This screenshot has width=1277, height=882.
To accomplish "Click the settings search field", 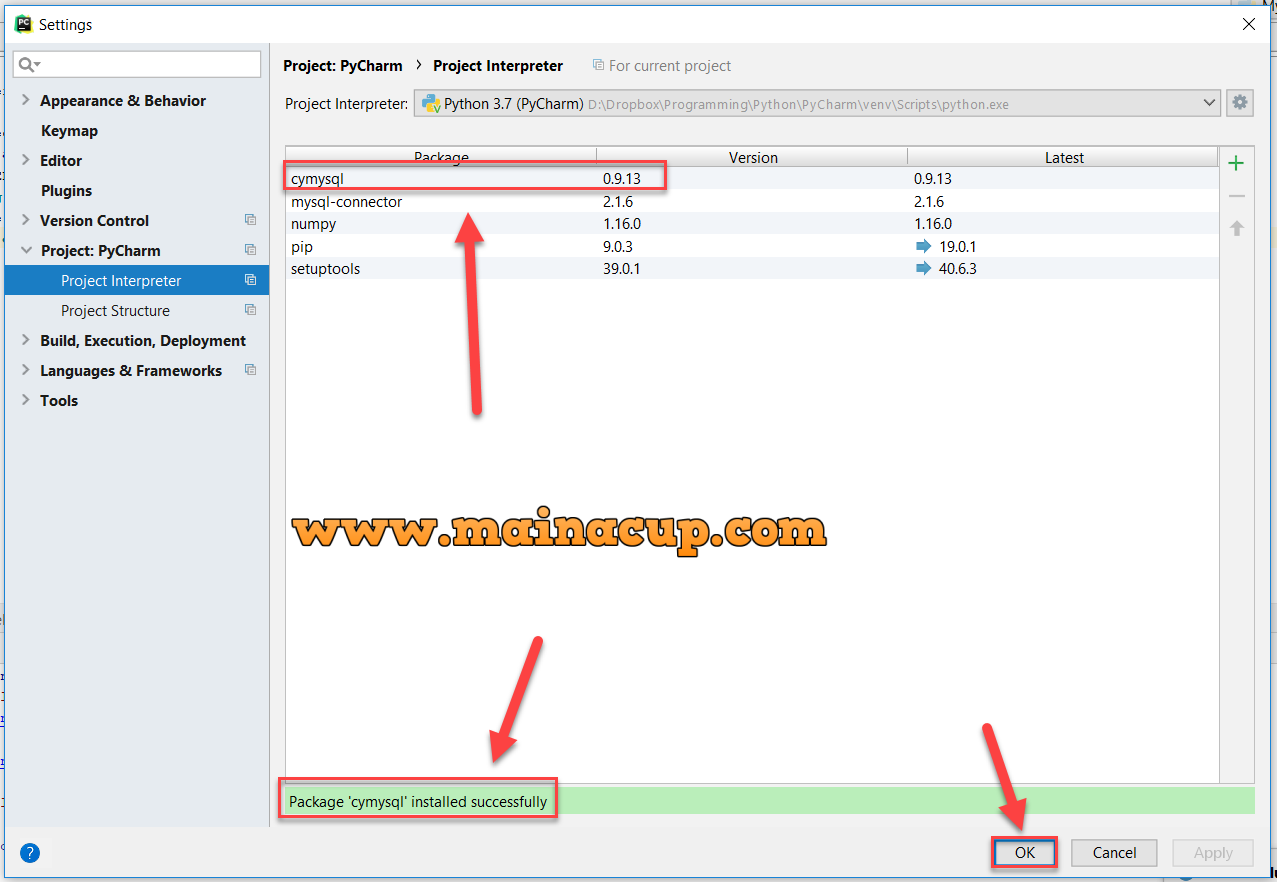I will click(x=137, y=64).
